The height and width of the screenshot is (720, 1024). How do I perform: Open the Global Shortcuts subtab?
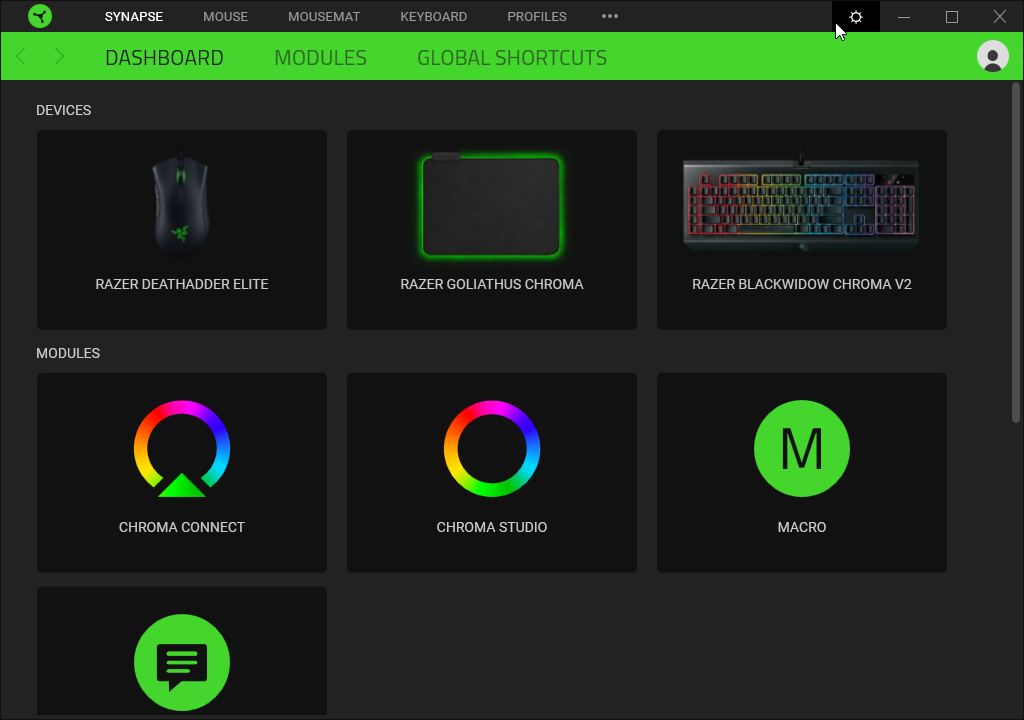click(512, 58)
